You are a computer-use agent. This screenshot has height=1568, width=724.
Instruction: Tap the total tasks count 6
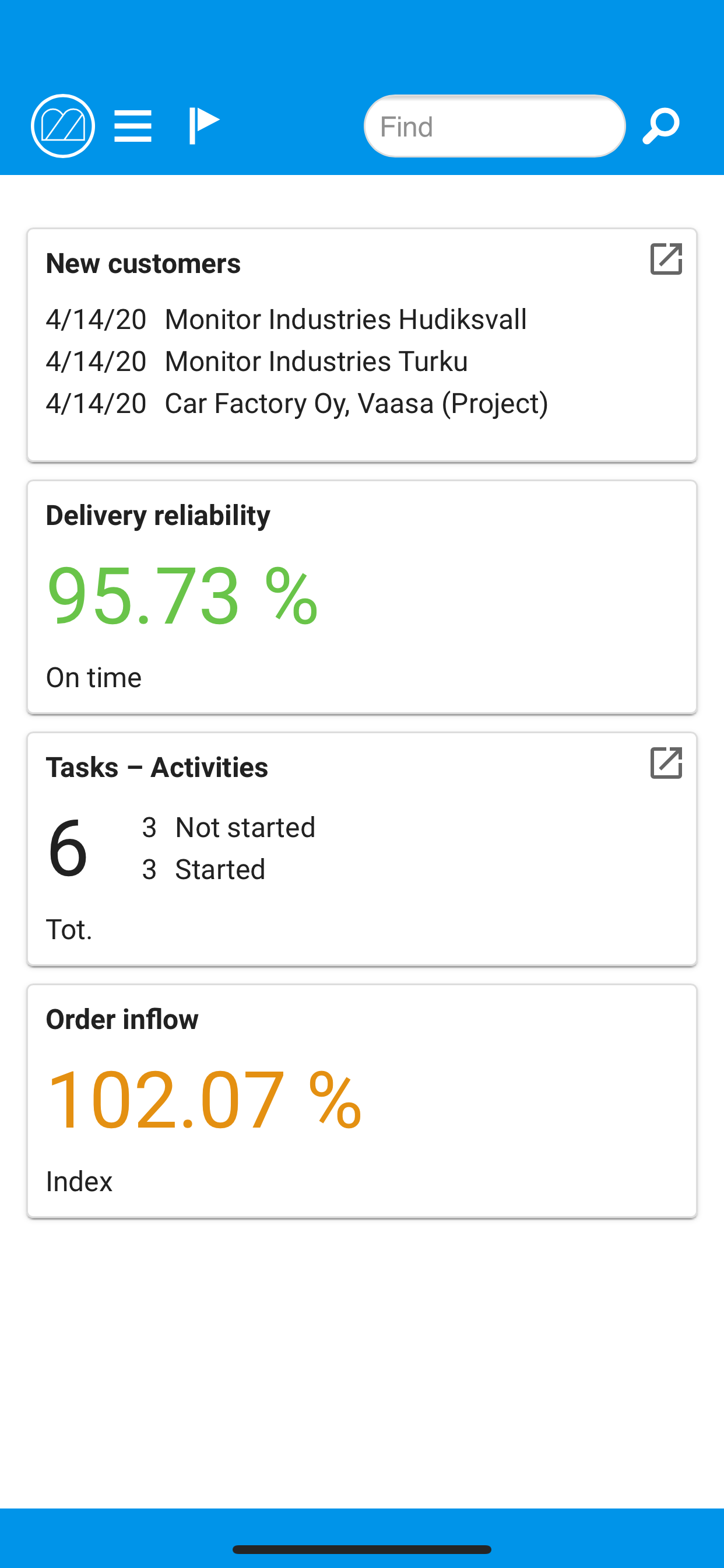tap(68, 848)
